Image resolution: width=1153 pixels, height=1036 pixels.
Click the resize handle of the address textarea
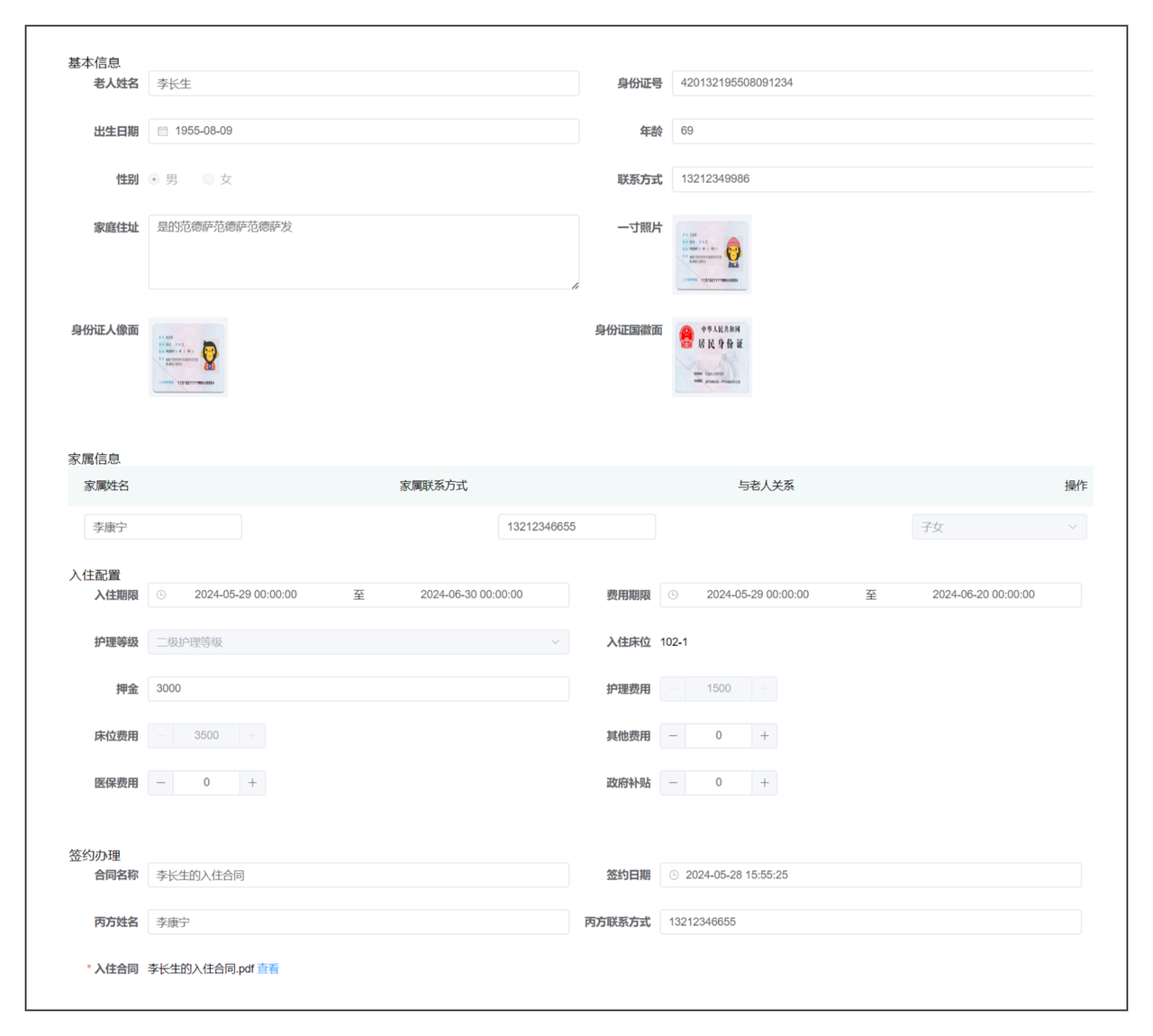pyautogui.click(x=575, y=285)
